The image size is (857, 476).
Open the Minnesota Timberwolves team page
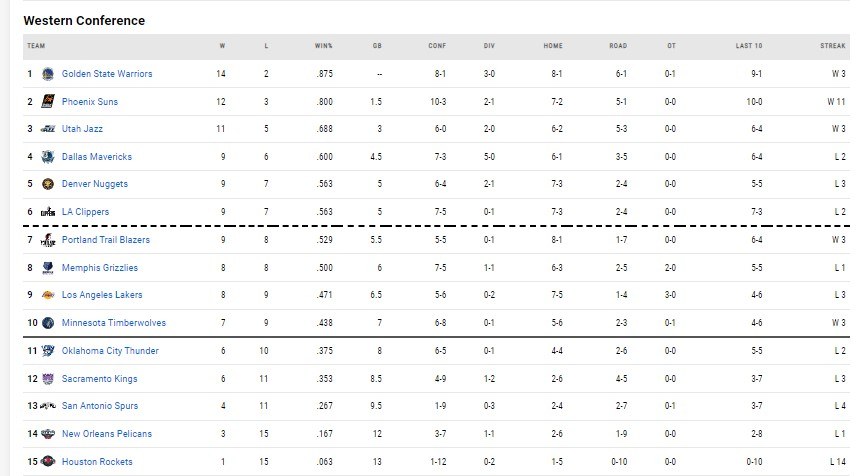(114, 323)
